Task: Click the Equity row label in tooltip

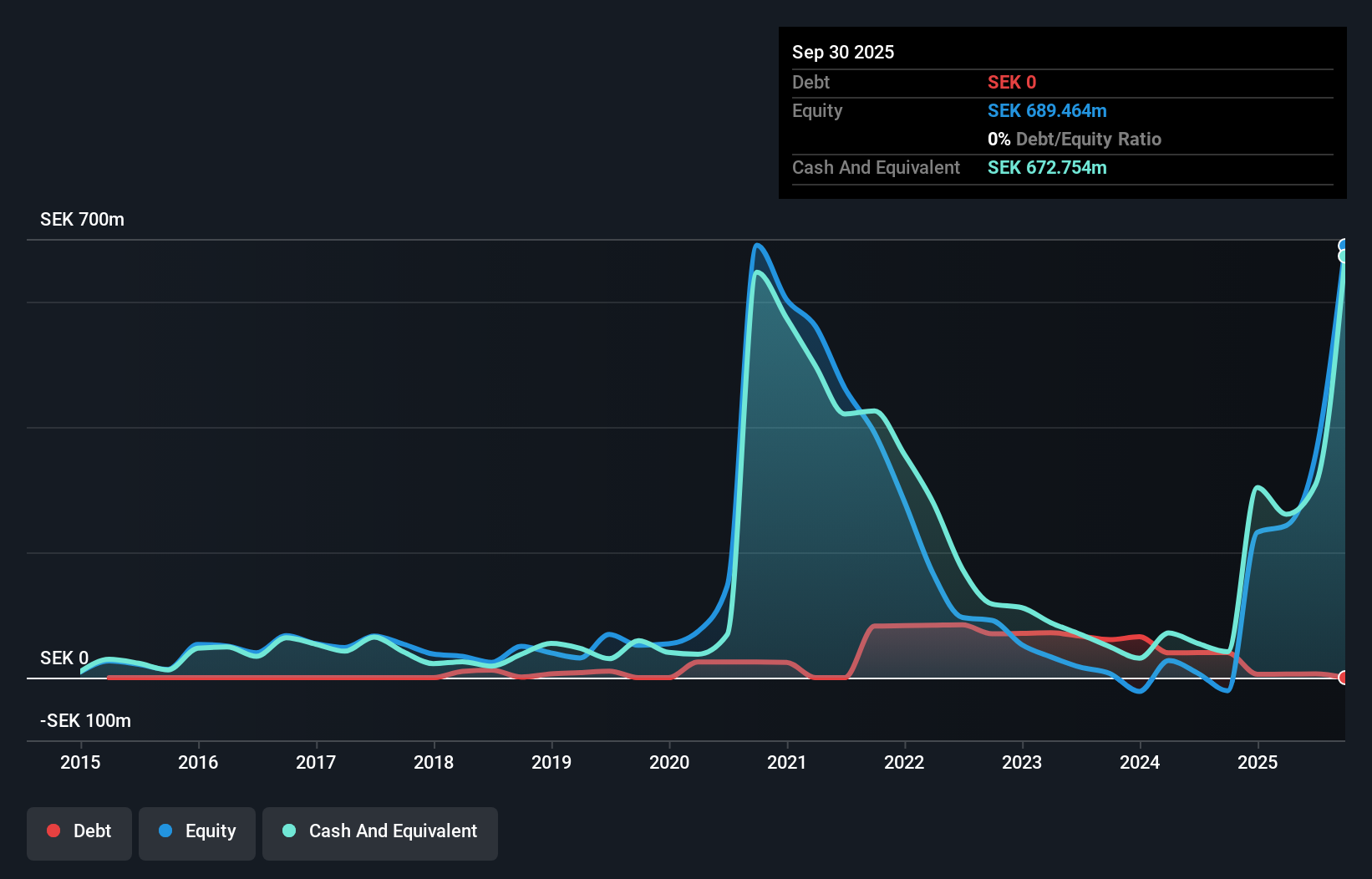Action: 817,110
